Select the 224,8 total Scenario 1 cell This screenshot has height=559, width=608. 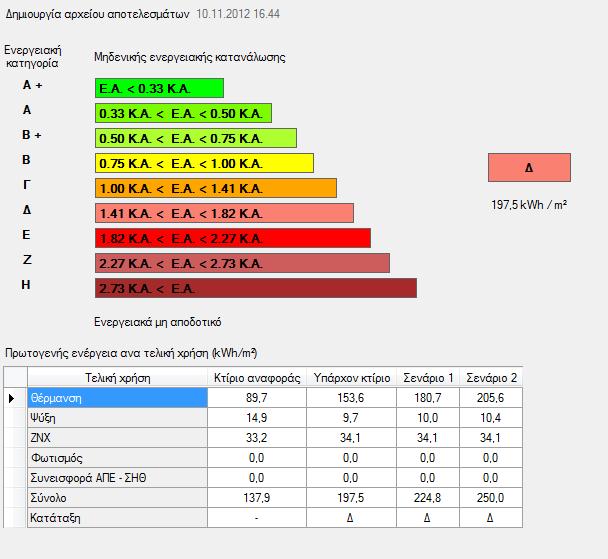coord(428,498)
